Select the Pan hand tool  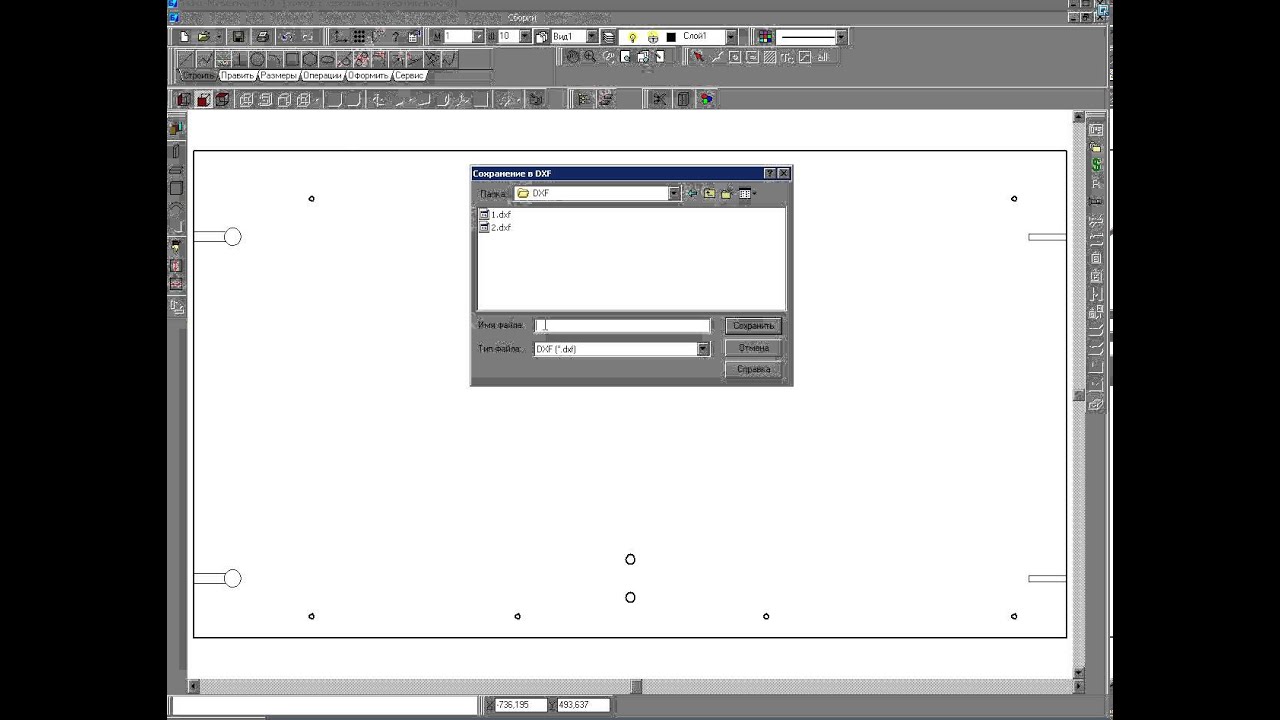573,57
